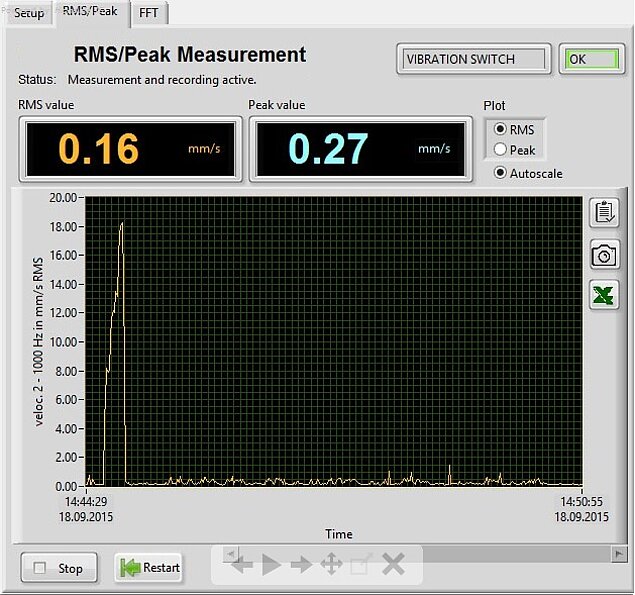Click the 20.00 y-axis maximum label
This screenshot has height=595, width=635.
[x=63, y=198]
